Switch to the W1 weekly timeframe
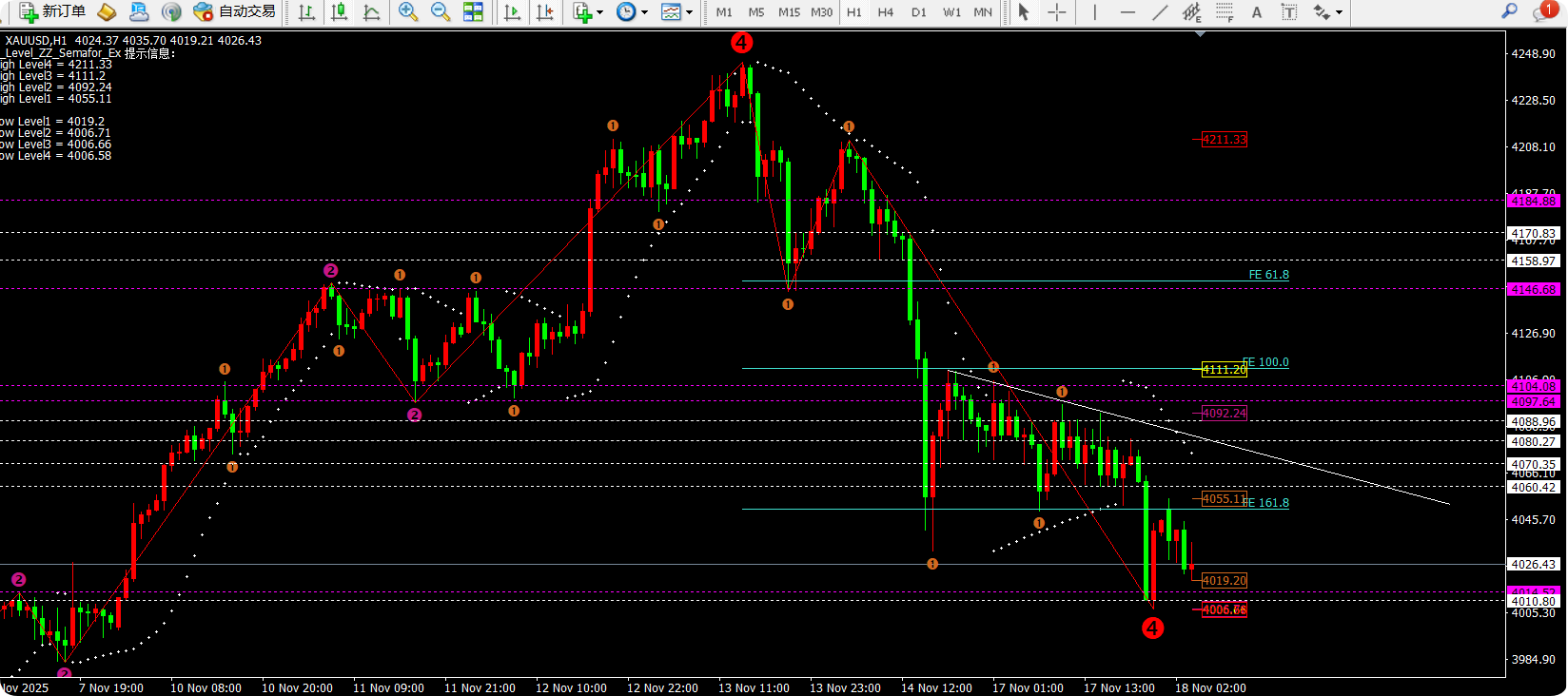 (x=951, y=12)
